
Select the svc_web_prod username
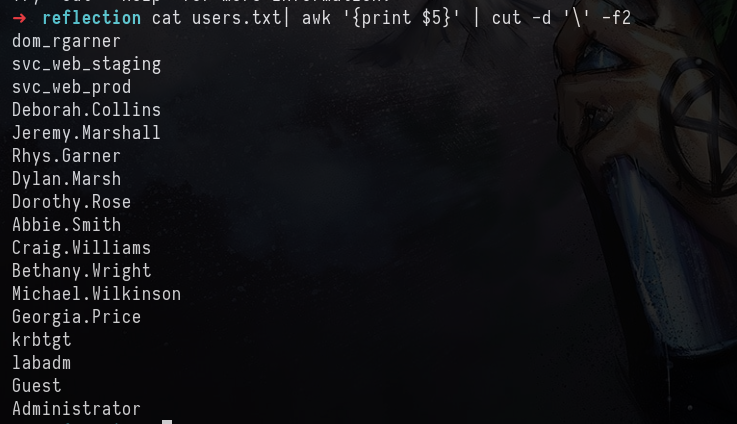click(x=71, y=87)
